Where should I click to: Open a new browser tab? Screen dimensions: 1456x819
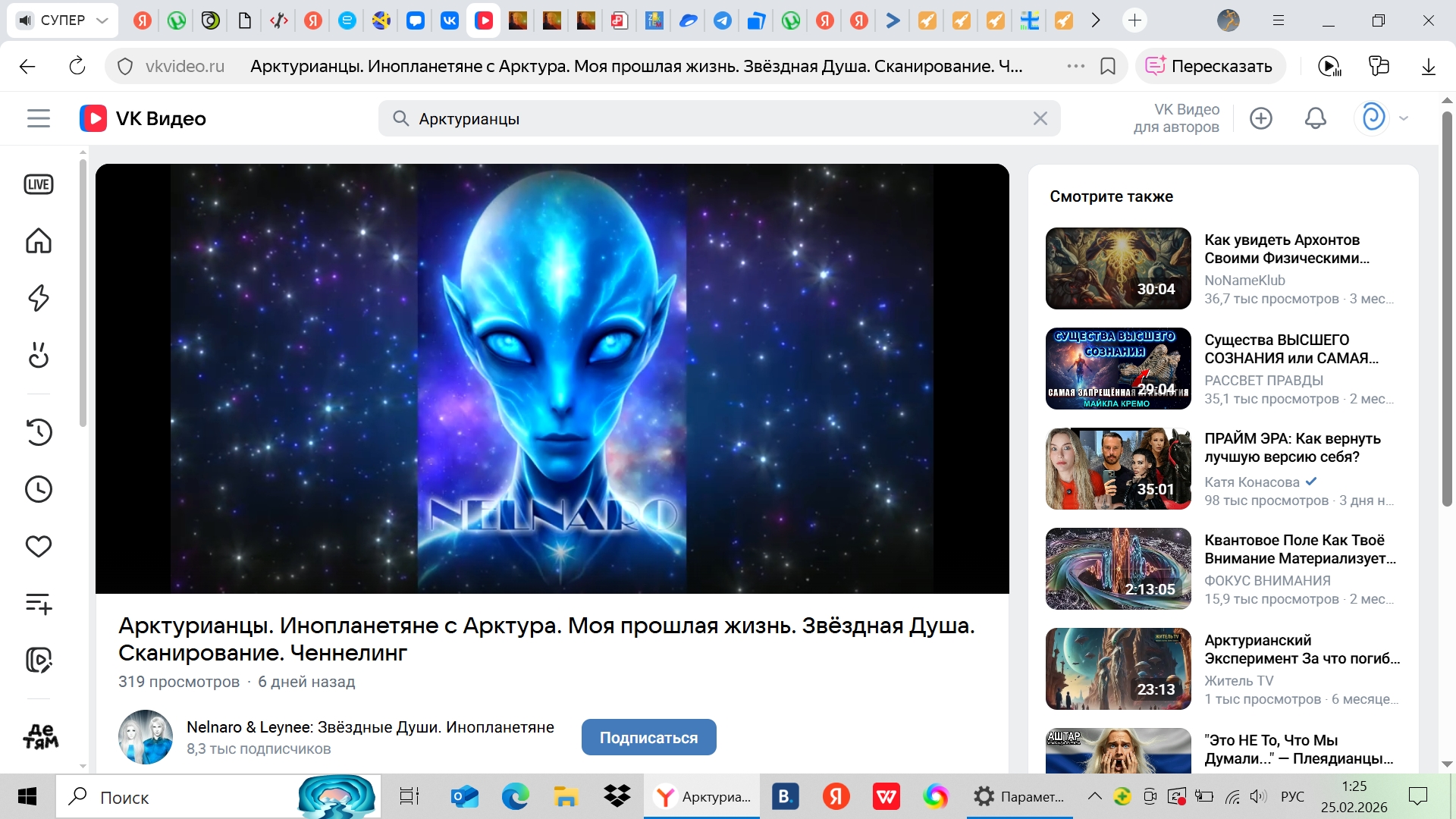(x=1135, y=20)
